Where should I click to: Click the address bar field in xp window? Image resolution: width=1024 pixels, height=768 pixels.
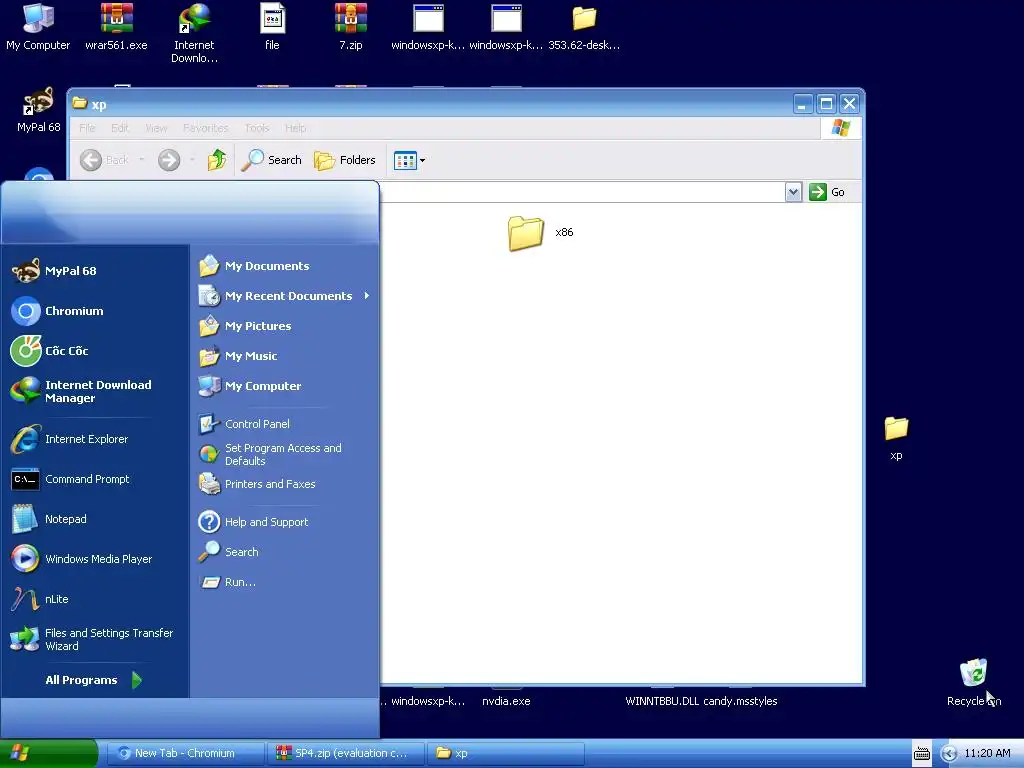[x=581, y=192]
